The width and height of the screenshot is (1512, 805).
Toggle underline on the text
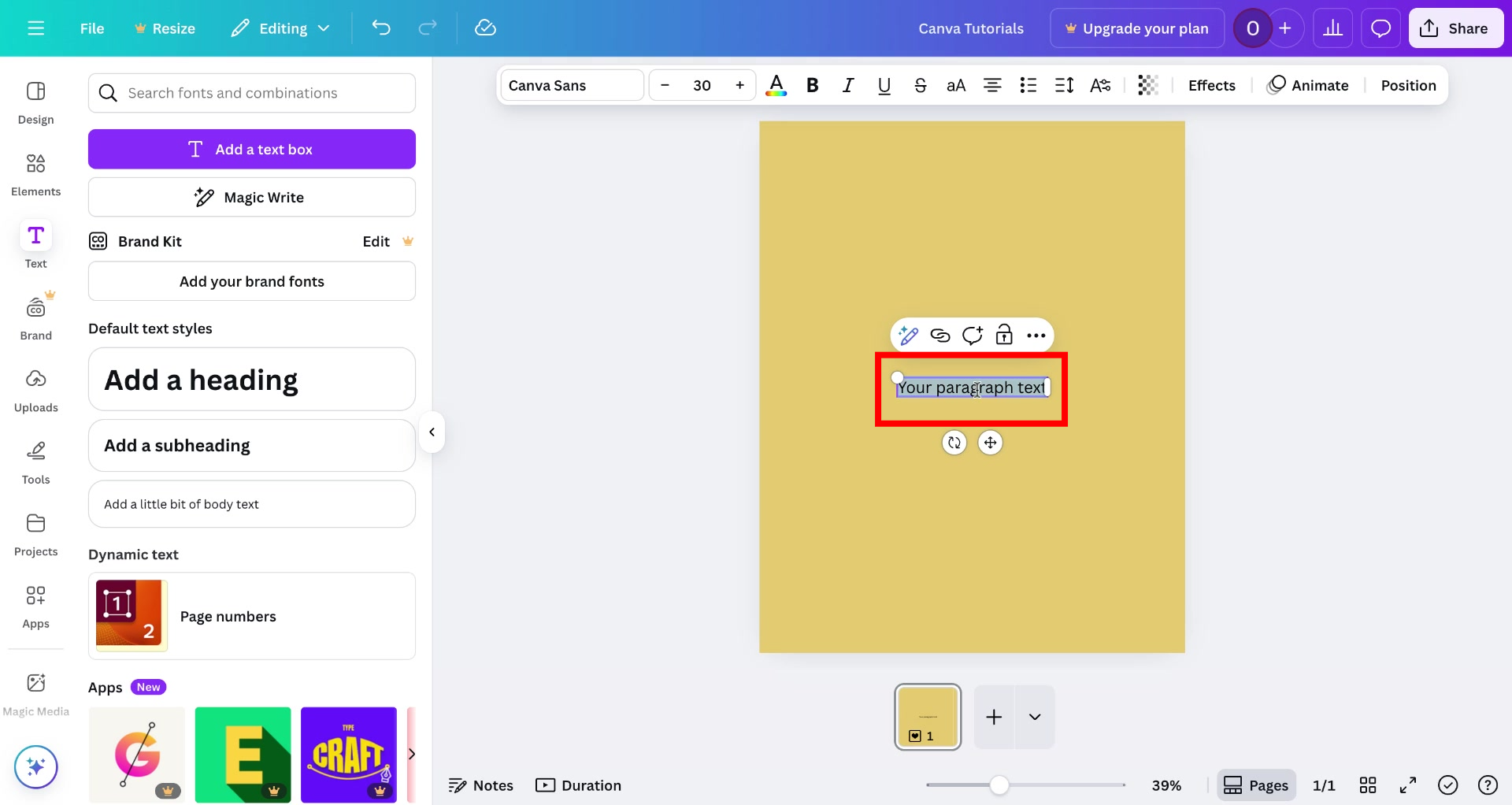884,85
